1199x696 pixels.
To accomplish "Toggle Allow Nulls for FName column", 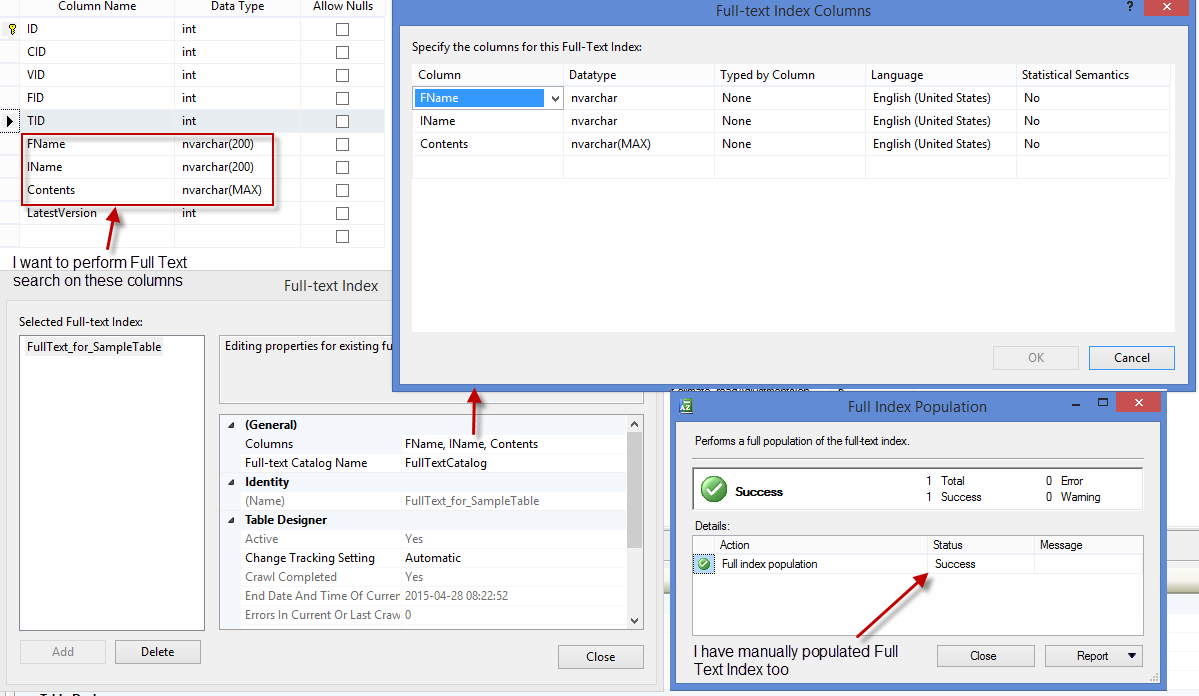I will 343,144.
